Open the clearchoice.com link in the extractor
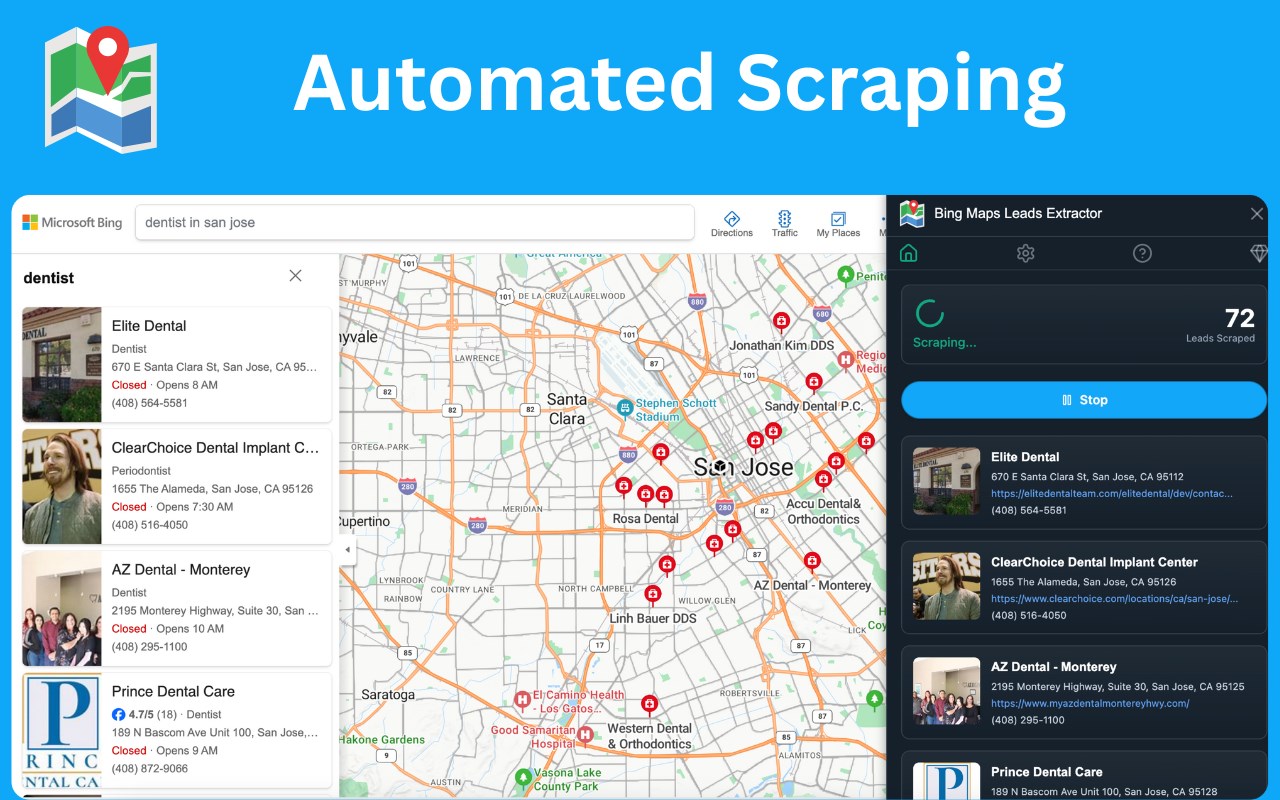 [1115, 599]
